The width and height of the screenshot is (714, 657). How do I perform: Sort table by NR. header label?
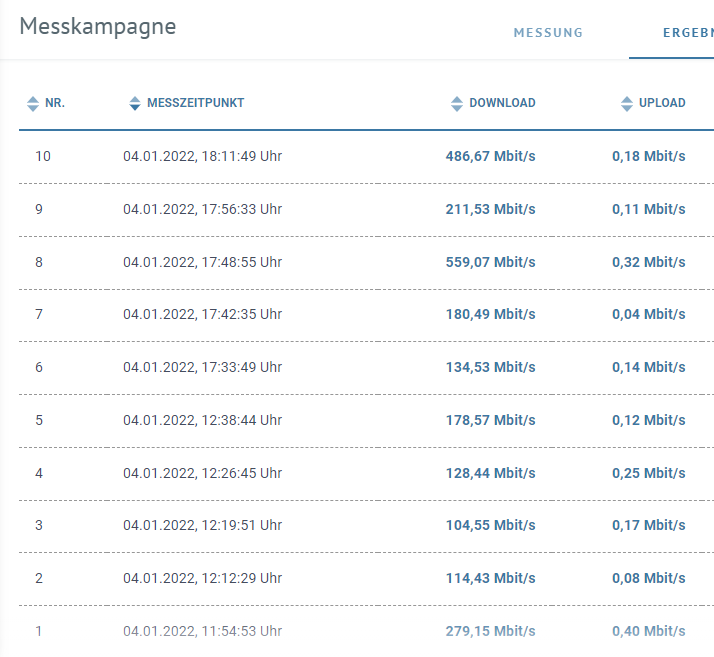point(55,103)
